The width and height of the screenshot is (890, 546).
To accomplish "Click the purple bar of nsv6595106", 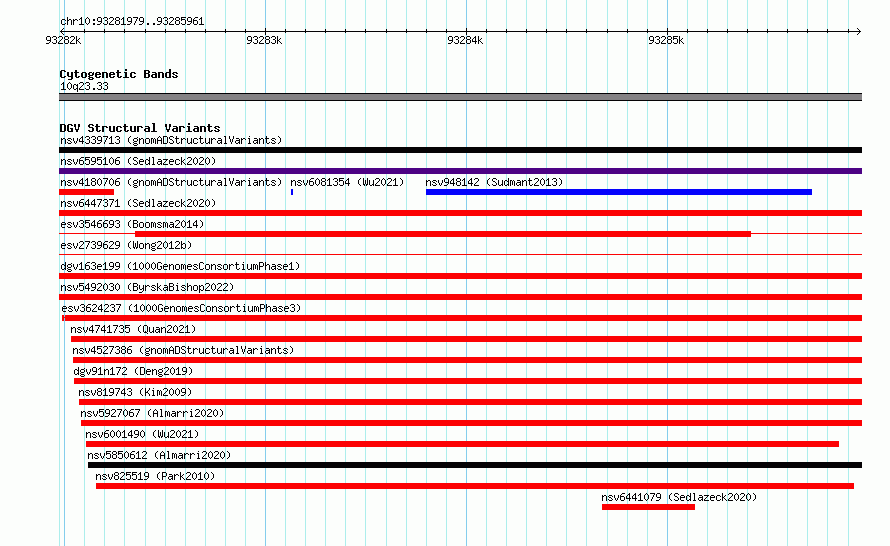I will 460,171.
